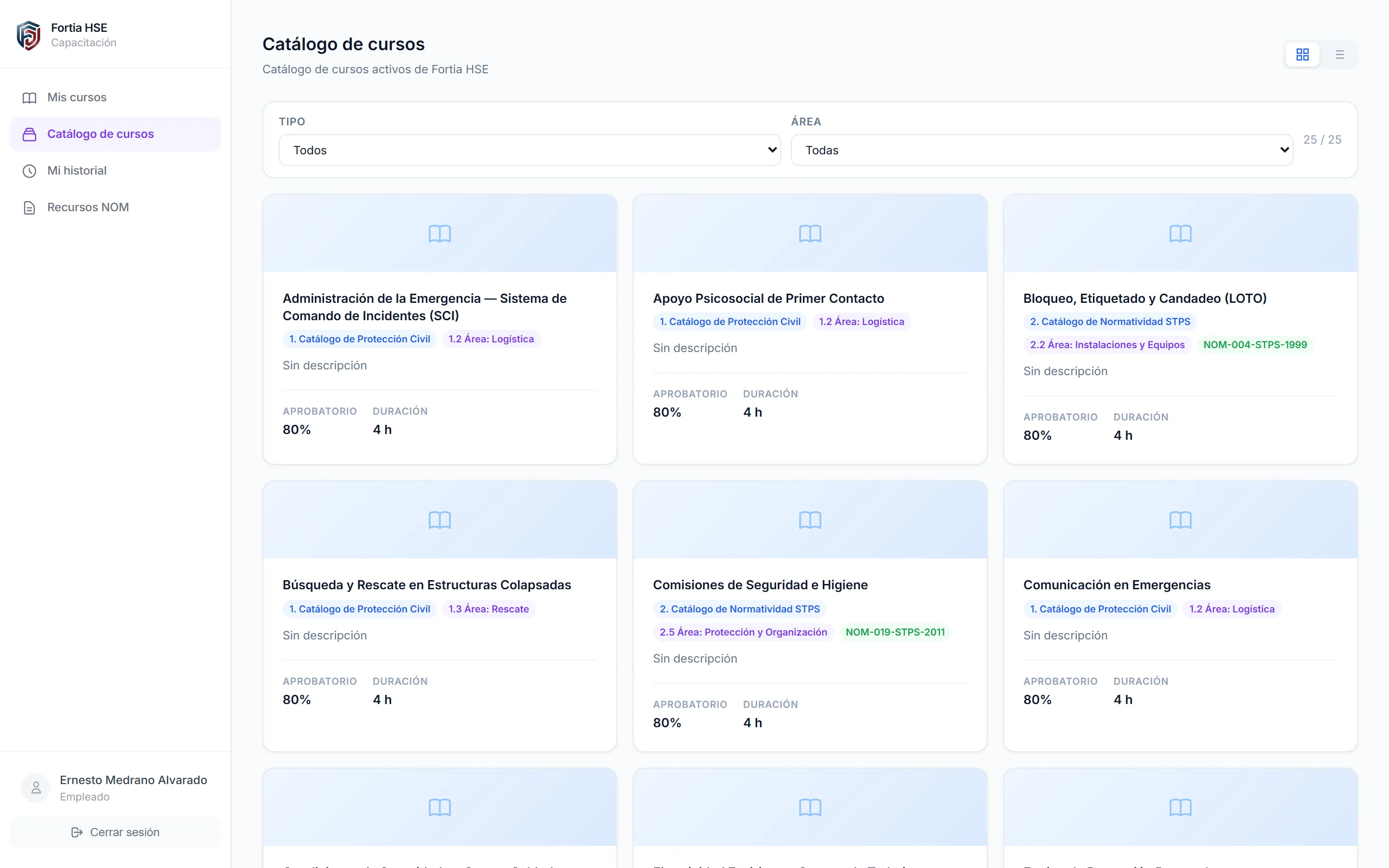Click the book icon on Bloqueo, Etiquetado y Candadeo card

pos(1180,234)
